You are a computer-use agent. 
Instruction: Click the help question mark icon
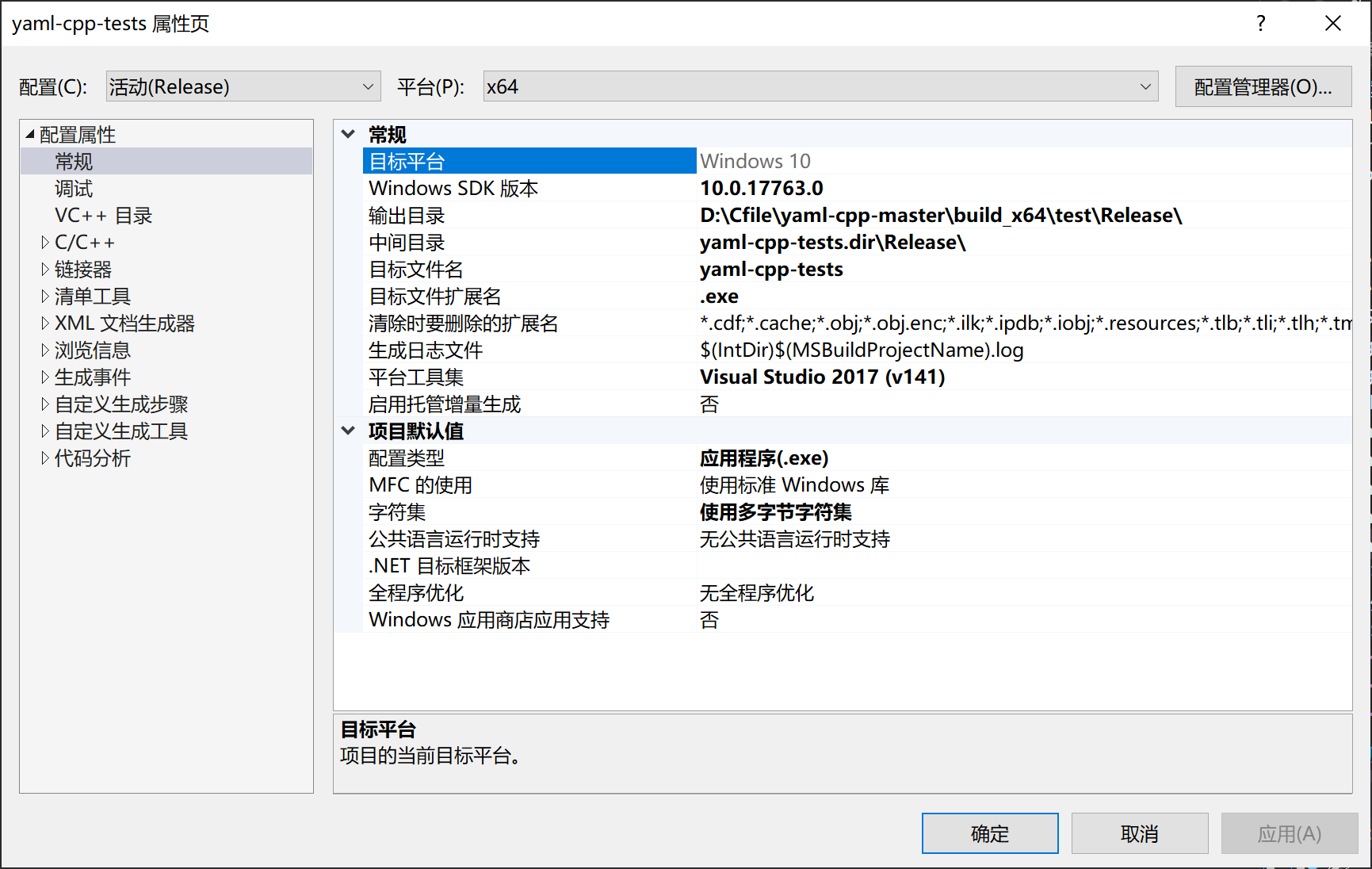click(x=1260, y=23)
